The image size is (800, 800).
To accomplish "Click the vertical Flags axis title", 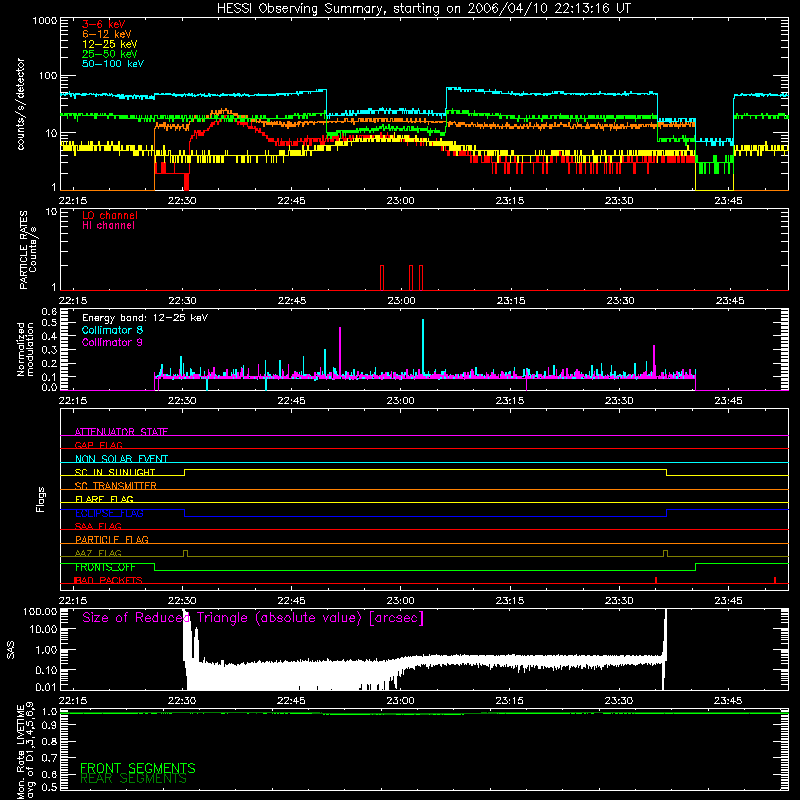I will point(41,499).
